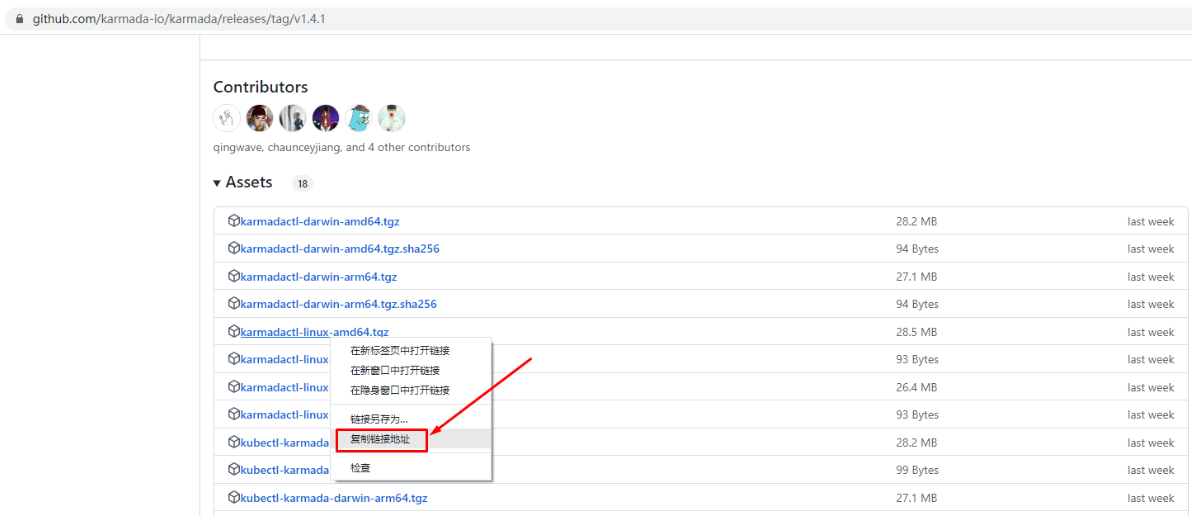Click the 27.1 MB size of karmadactl-darwin-arm64.tgz
The image size is (1196, 528).
click(917, 277)
